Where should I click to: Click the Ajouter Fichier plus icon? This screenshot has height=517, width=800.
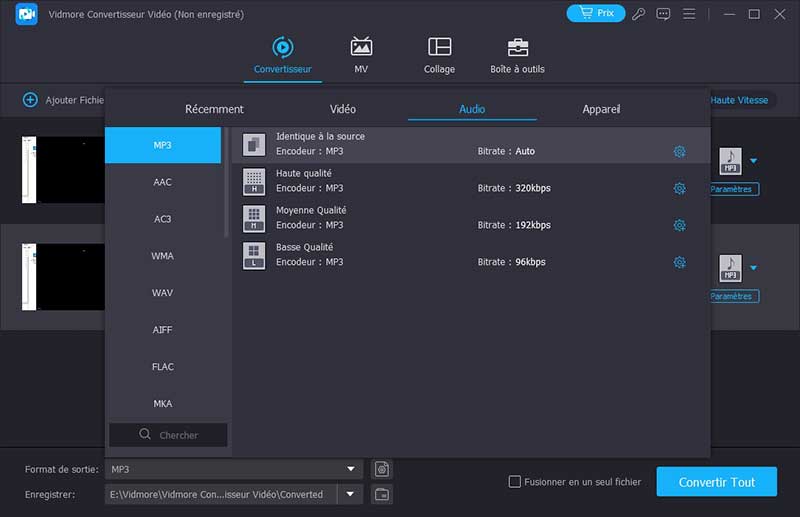click(x=30, y=100)
